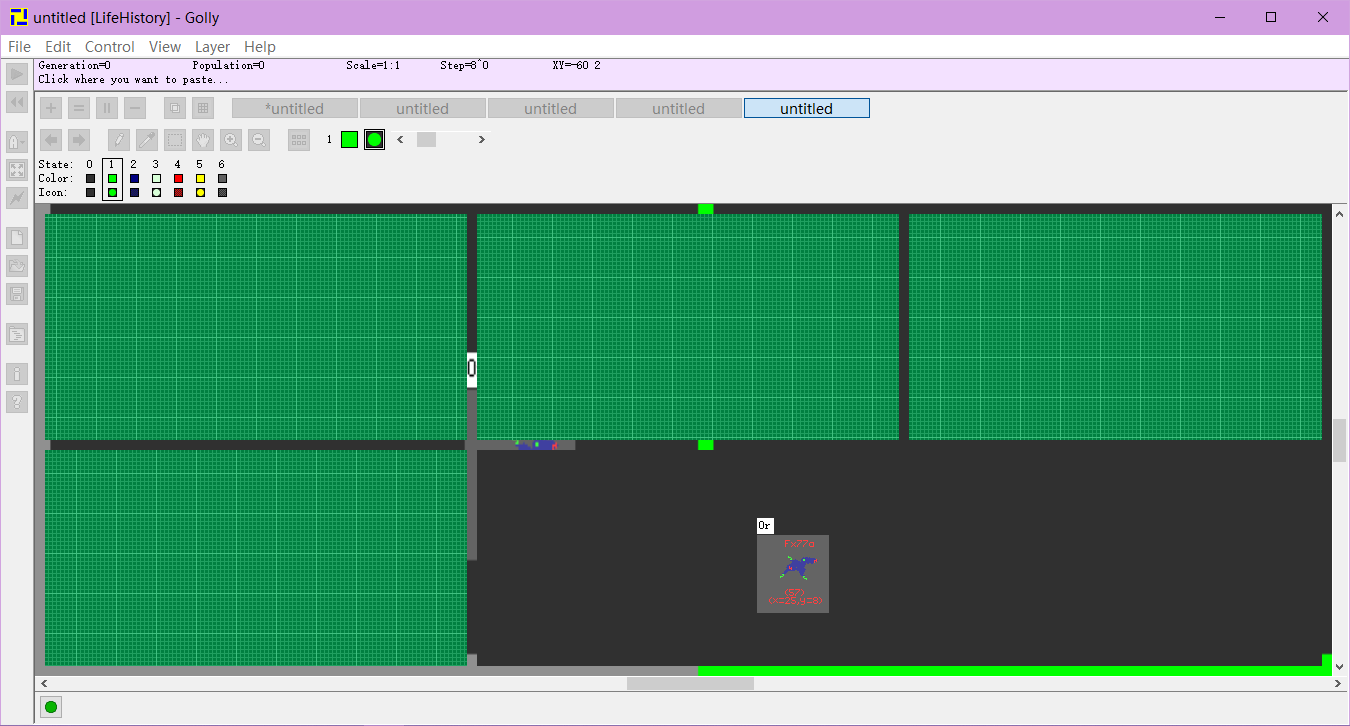Screen dimensions: 1350x726
Task: Select the zoom out tool
Action: click(x=259, y=140)
